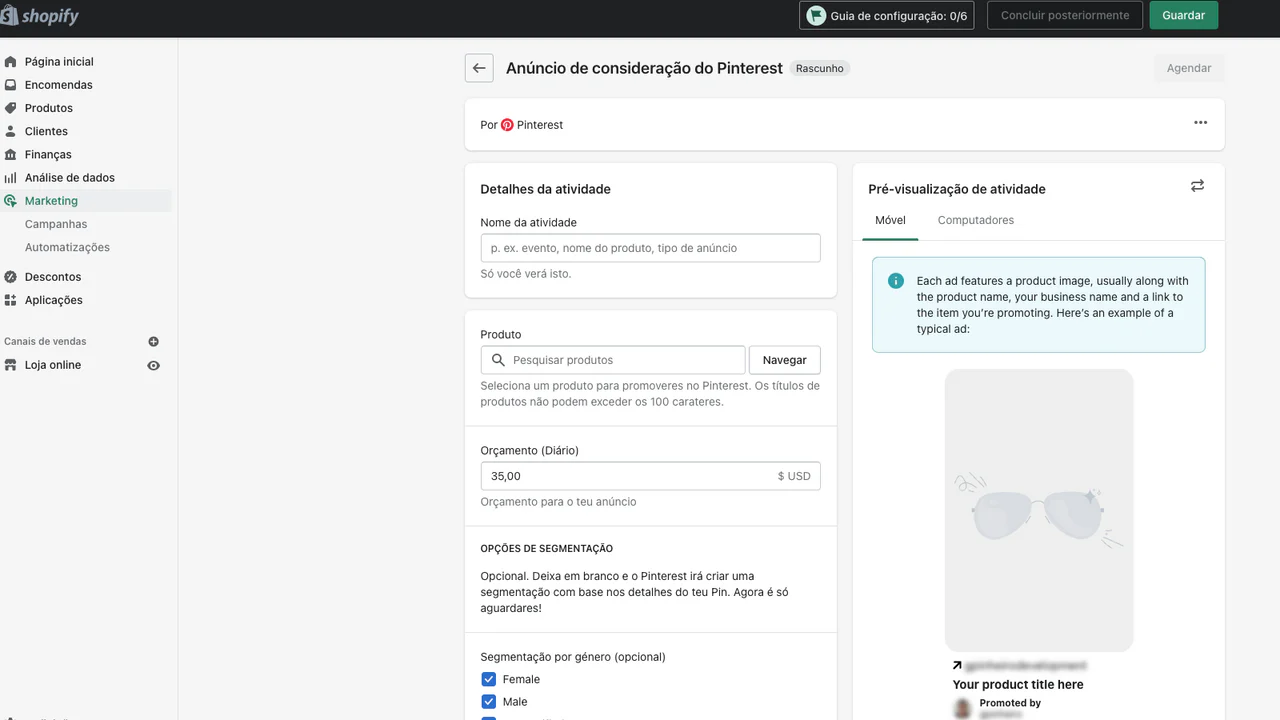Switch to the Móvel preview tab
Viewport: 1280px width, 720px height.
(890, 220)
